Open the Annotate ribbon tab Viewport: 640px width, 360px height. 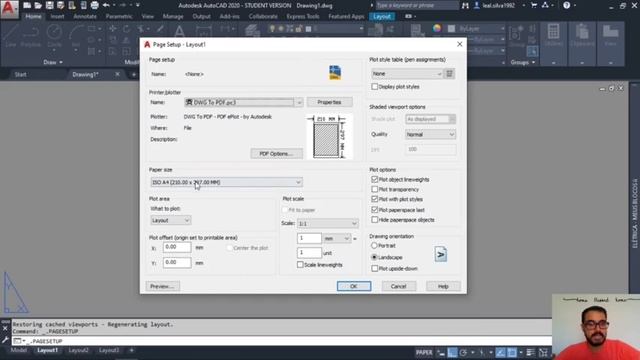point(85,16)
